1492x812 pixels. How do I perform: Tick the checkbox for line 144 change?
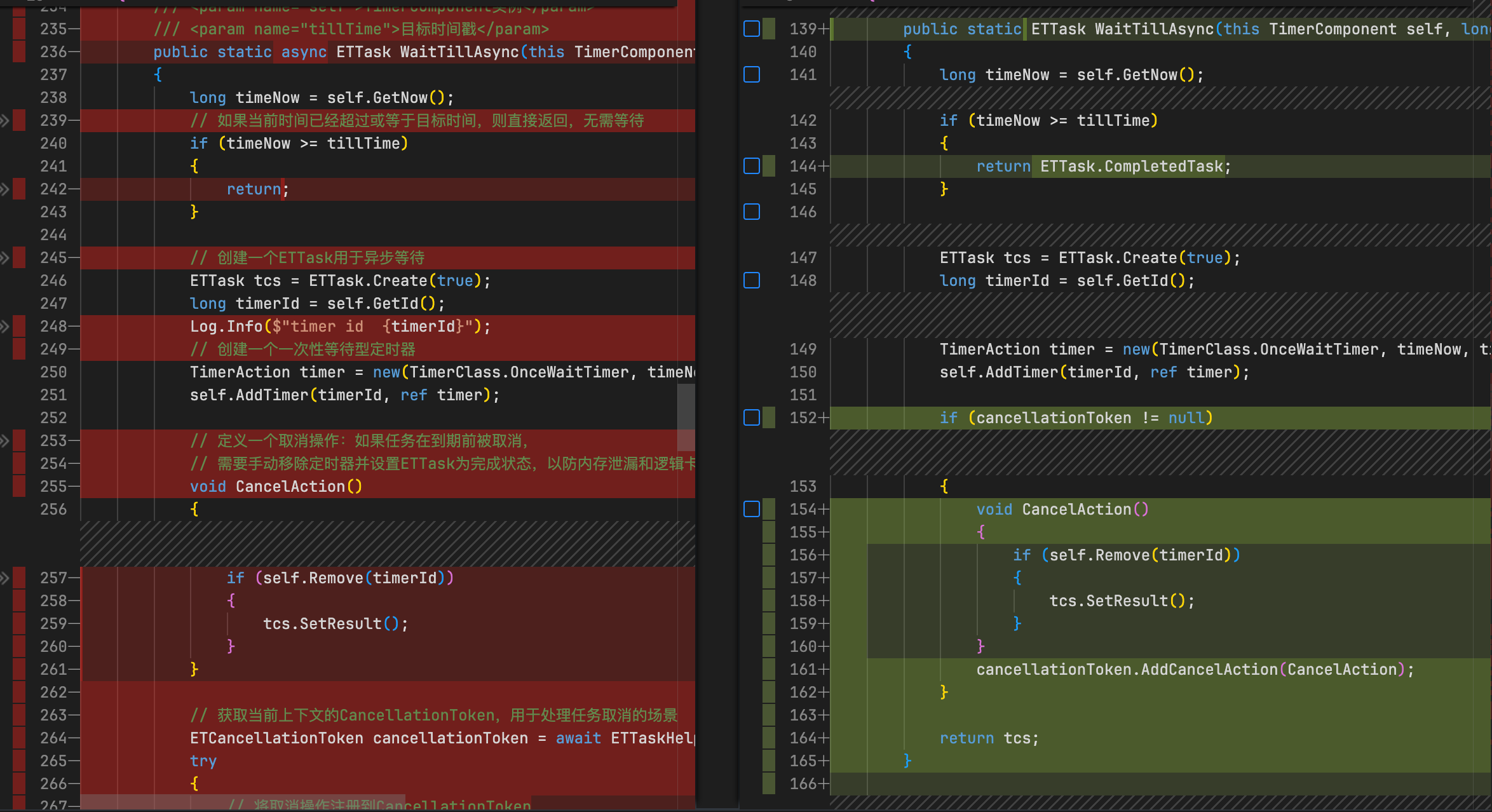pos(752,166)
